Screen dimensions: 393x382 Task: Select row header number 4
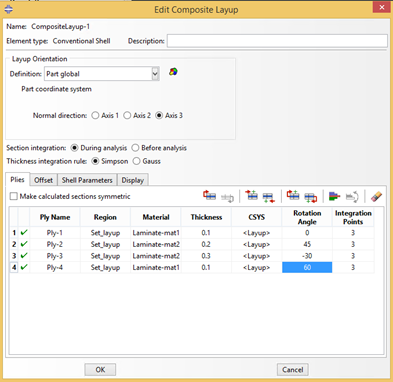tap(14, 267)
